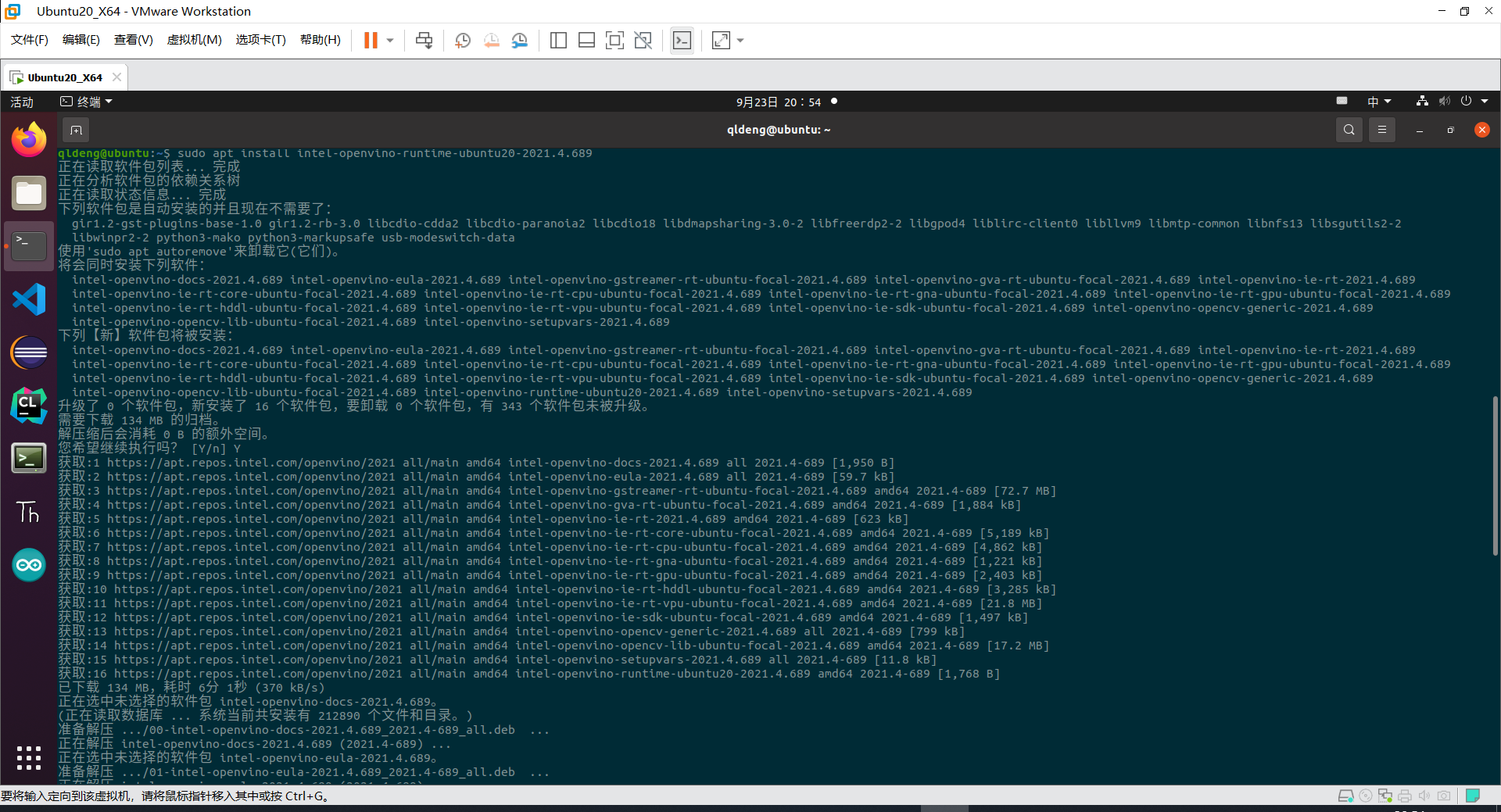Click the network status icon in Ubuntu top bar

(1422, 102)
